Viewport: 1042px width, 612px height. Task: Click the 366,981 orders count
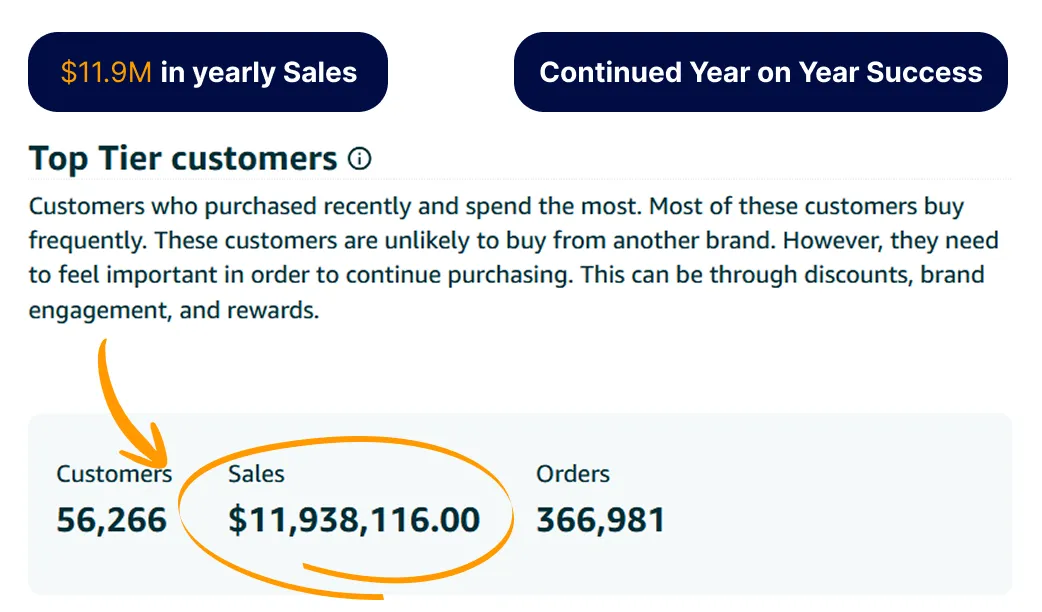click(601, 520)
